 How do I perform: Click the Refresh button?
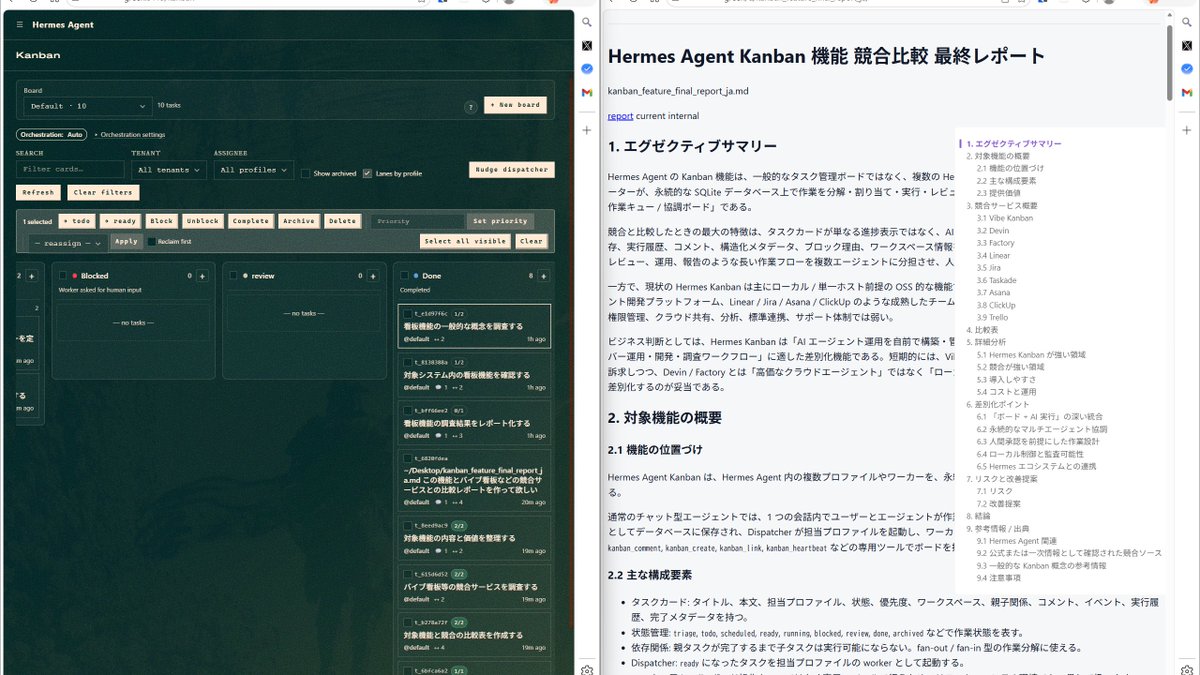pyautogui.click(x=38, y=192)
